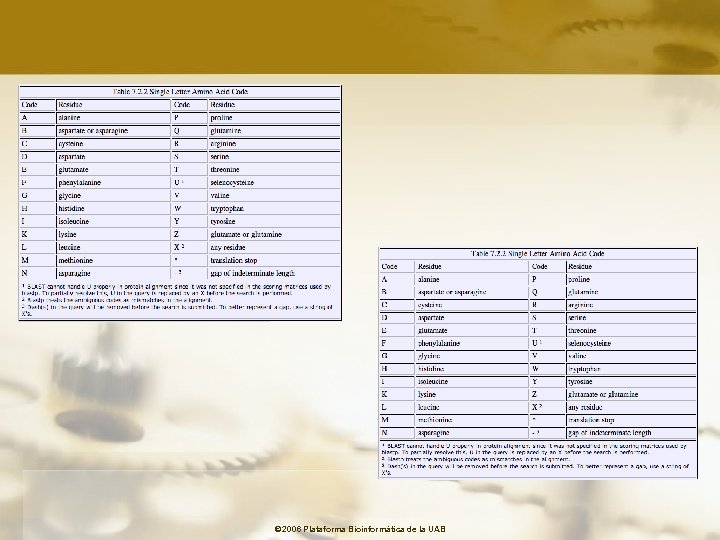This screenshot has height=540, width=720.
Task: Select 'serine' in the upper-left table
Action: tap(219, 157)
